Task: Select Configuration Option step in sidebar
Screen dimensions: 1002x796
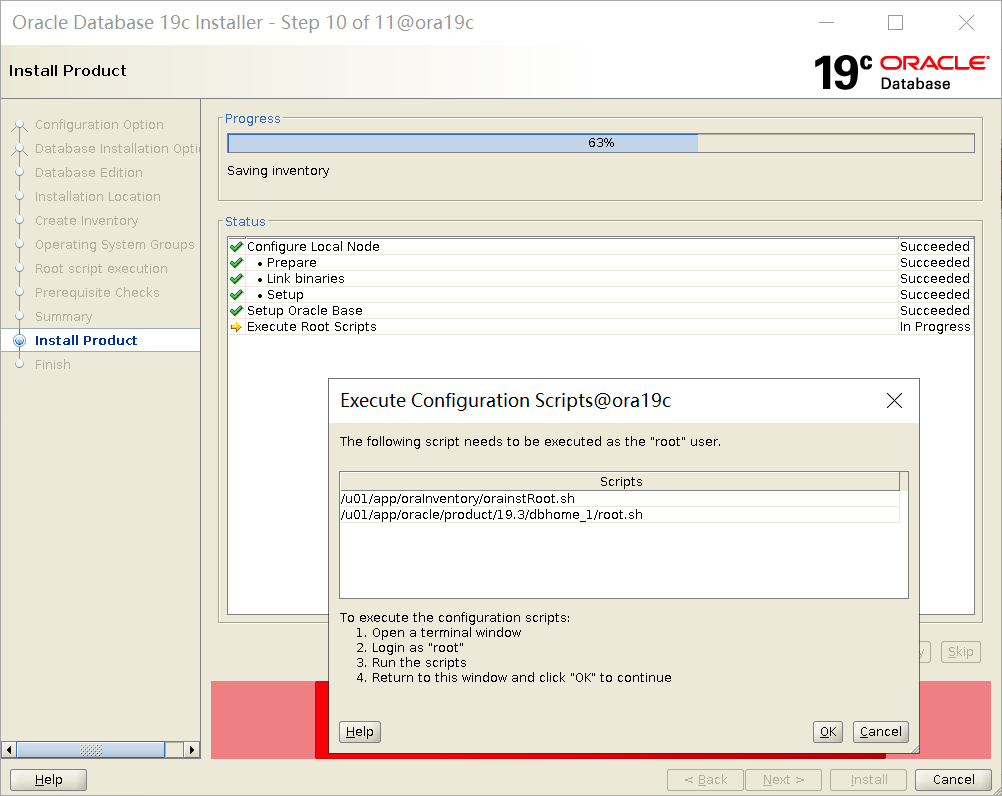Action: click(x=99, y=125)
